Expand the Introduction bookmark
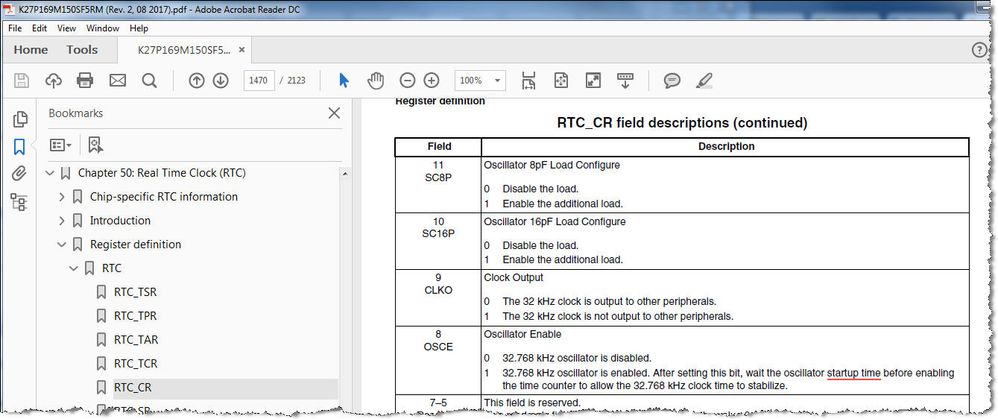This screenshot has width=998, height=419. pos(62,220)
